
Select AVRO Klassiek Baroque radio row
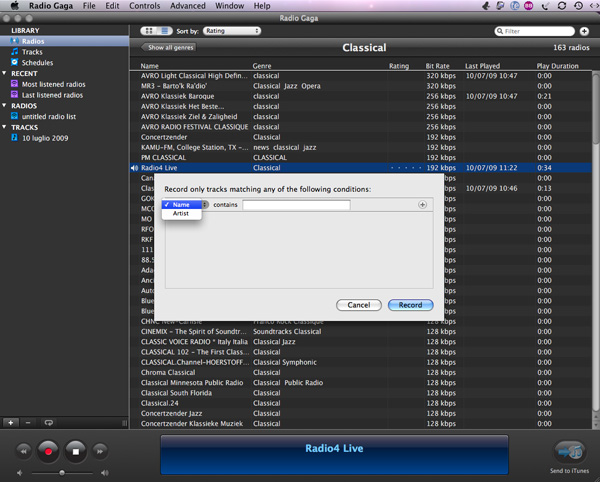[360, 96]
